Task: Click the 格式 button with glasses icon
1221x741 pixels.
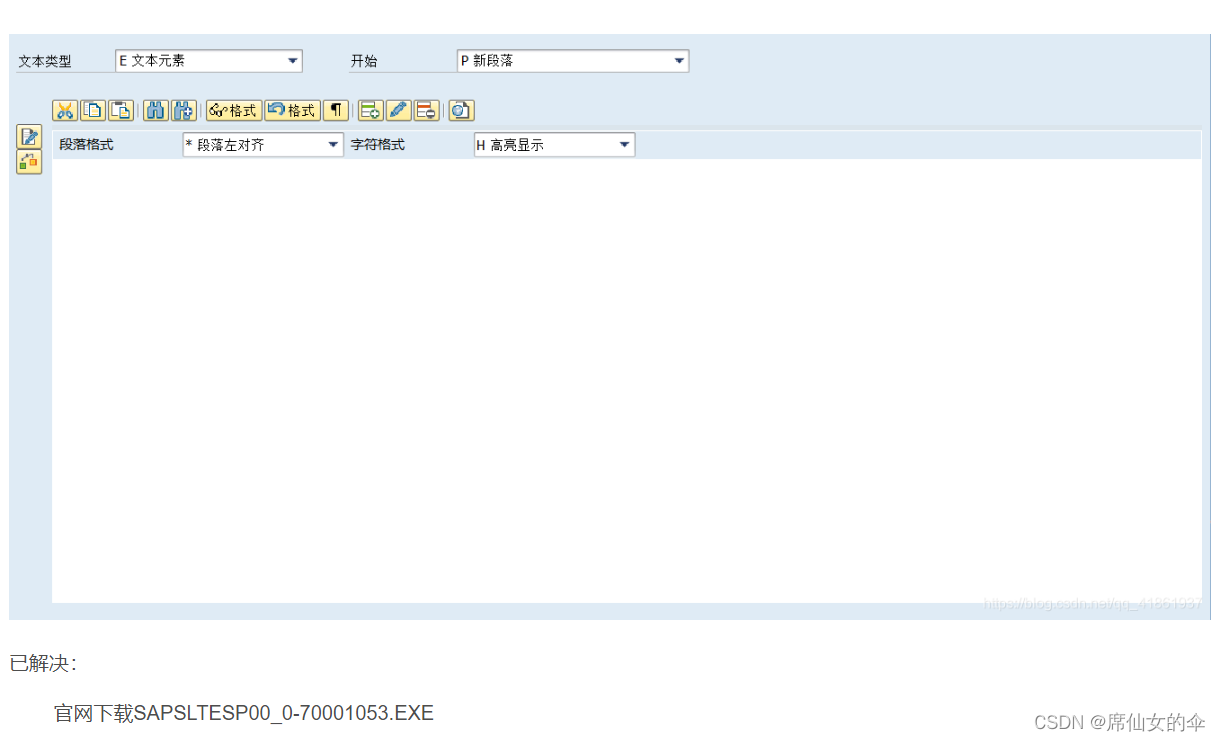Action: coord(234,110)
